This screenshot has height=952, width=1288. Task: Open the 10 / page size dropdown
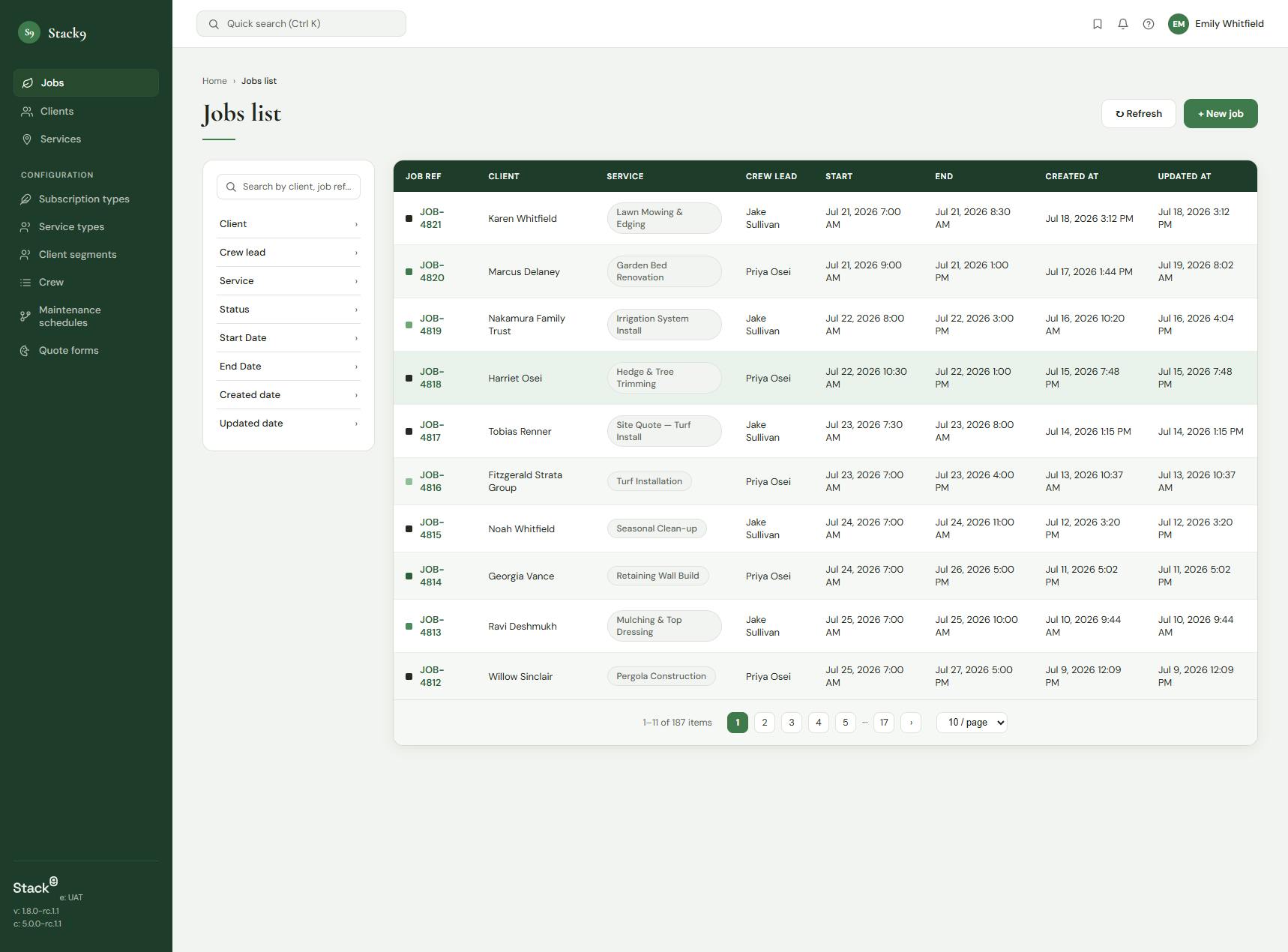tap(972, 723)
